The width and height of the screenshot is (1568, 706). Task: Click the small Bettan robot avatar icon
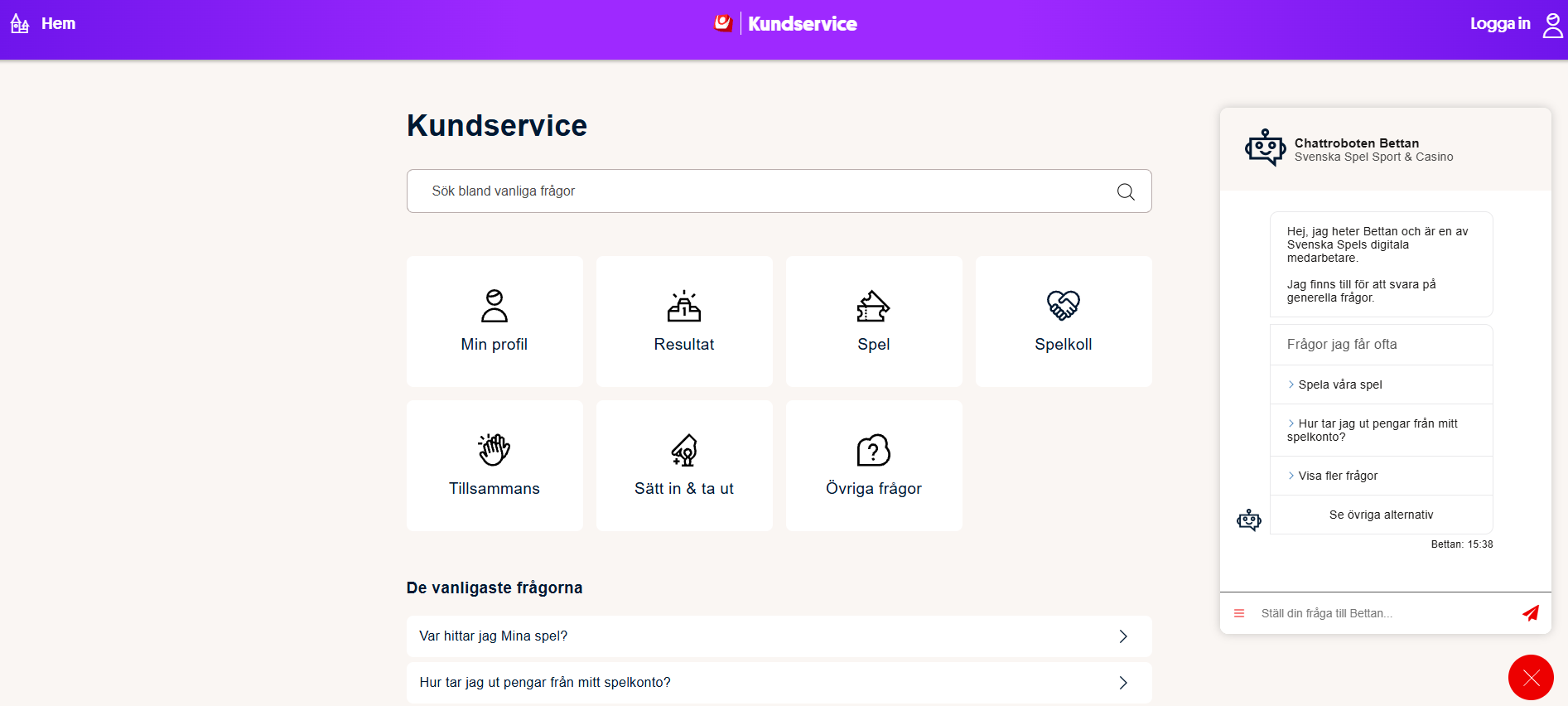tap(1249, 520)
